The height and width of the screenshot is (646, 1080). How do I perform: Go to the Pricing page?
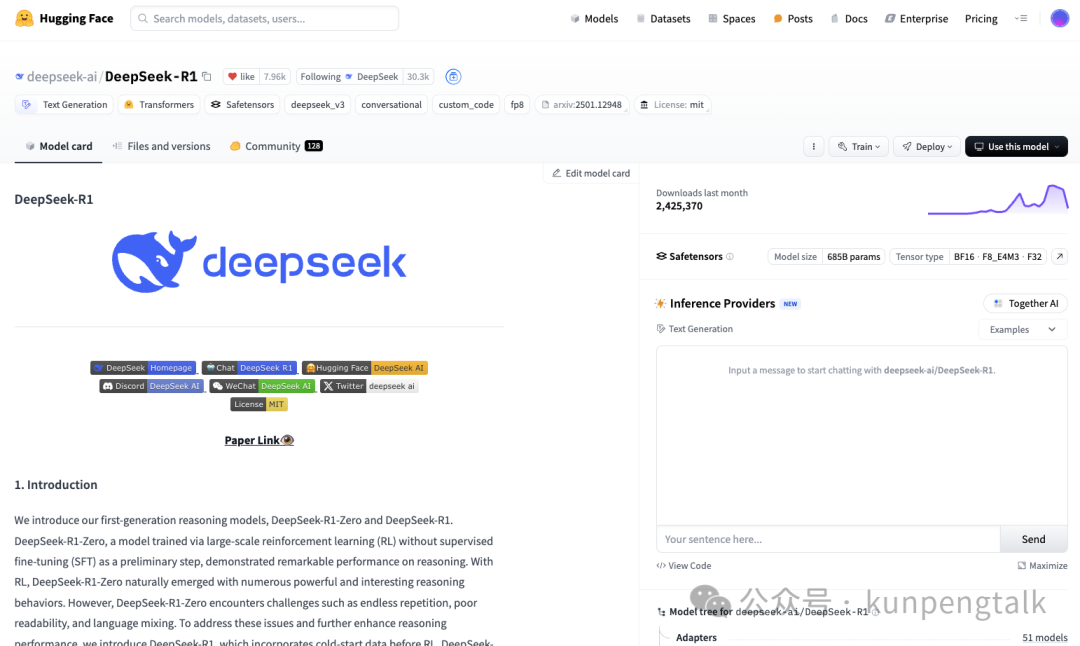click(981, 19)
